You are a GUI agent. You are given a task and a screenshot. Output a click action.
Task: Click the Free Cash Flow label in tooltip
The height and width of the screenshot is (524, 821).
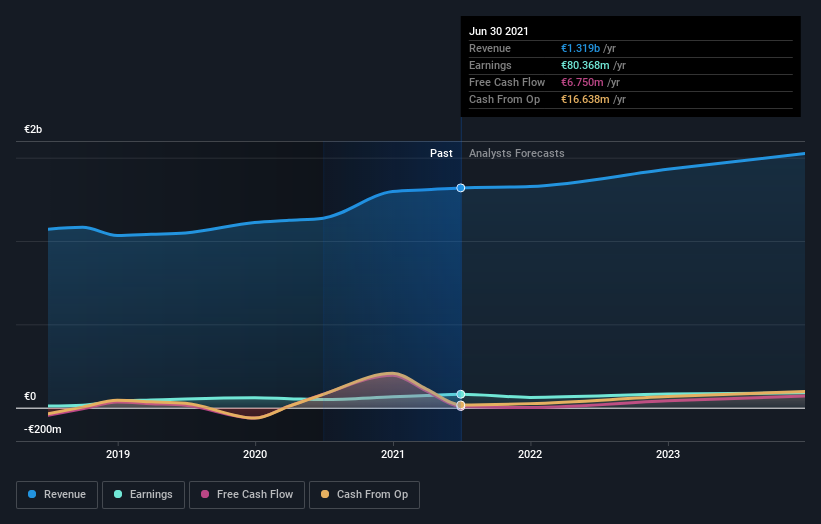507,82
